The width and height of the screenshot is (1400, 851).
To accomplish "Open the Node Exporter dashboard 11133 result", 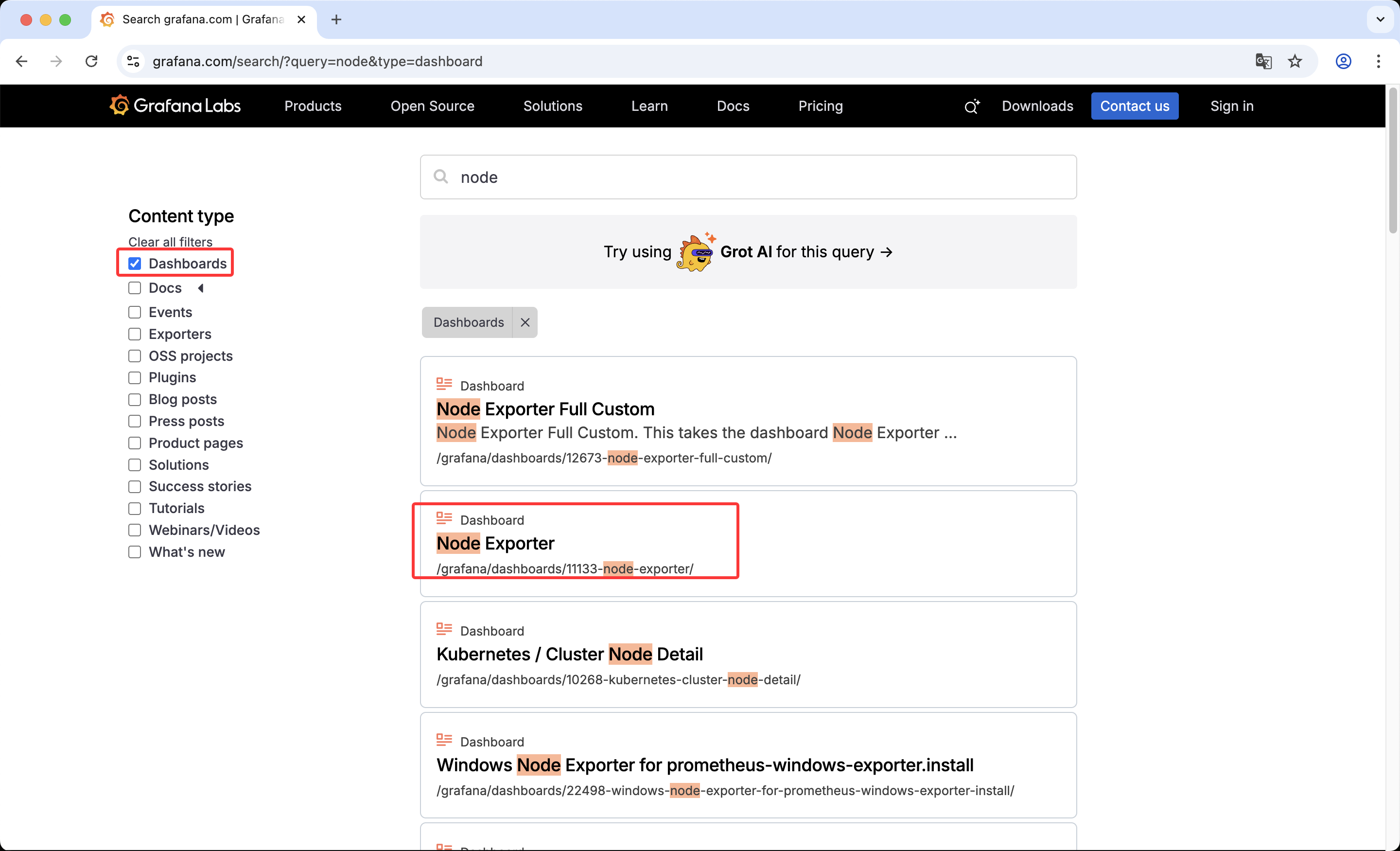I will pyautogui.click(x=495, y=544).
